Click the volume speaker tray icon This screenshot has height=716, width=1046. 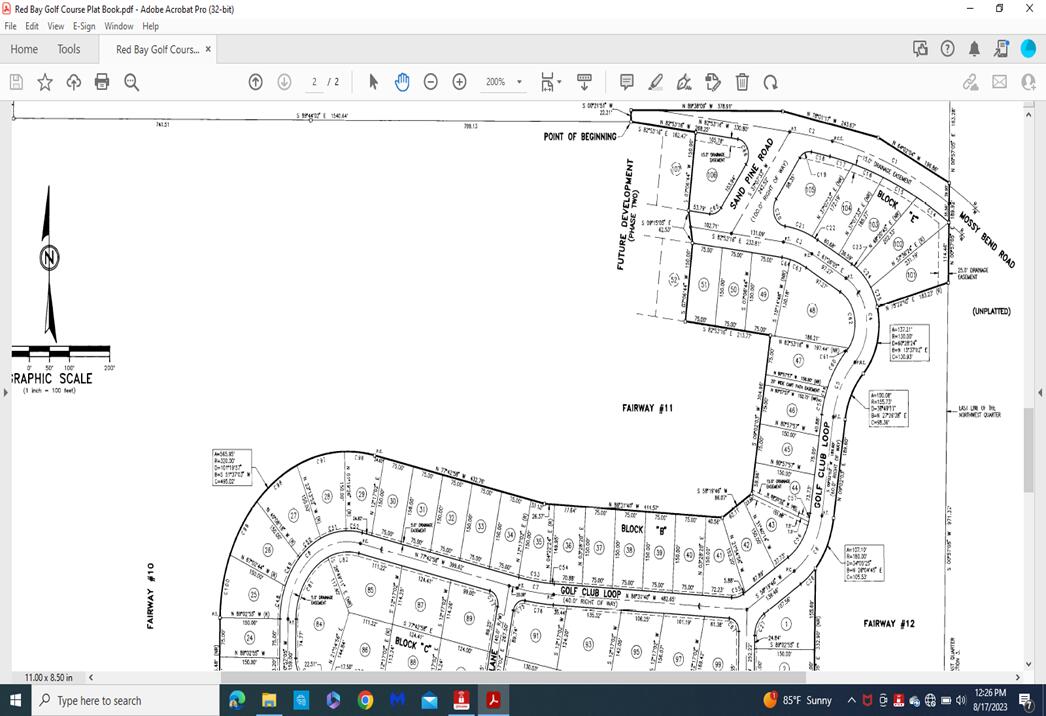[x=961, y=700]
